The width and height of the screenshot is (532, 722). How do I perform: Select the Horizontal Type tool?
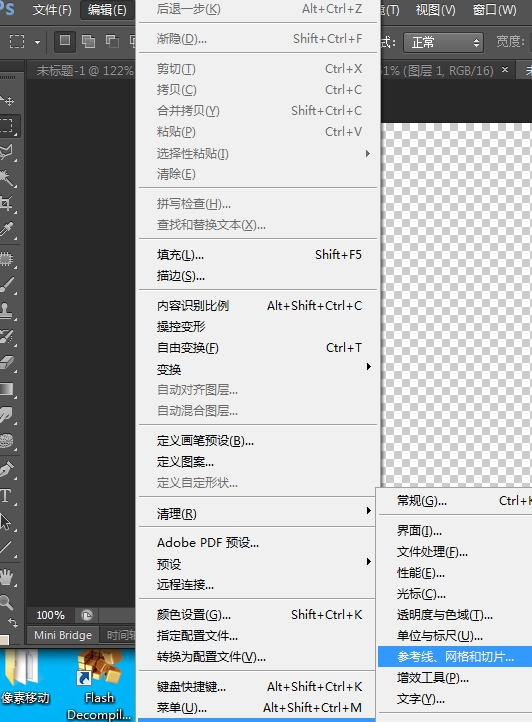click(x=7, y=496)
